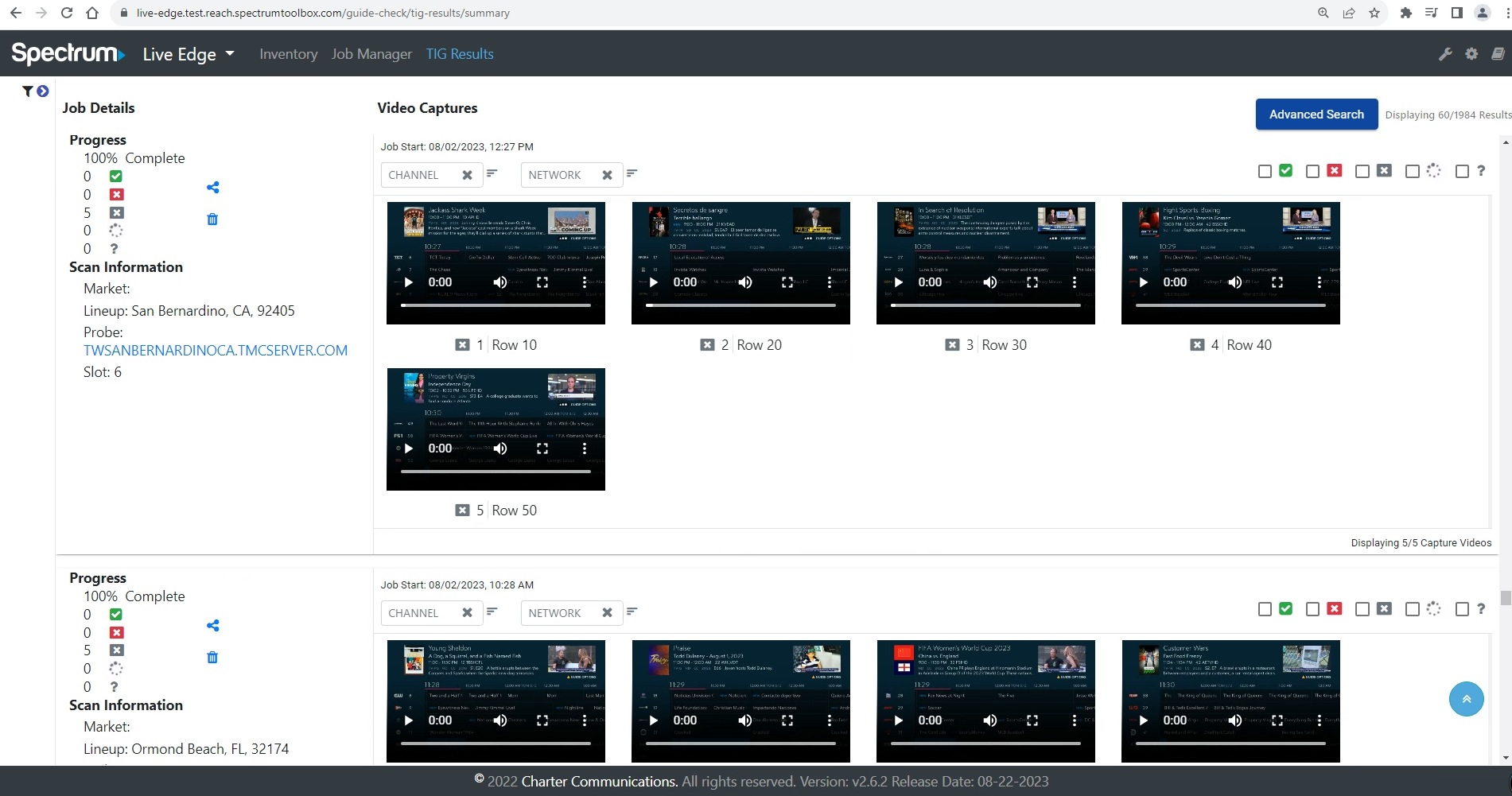Image resolution: width=1512 pixels, height=796 pixels.
Task: Enter fullscreen on Row 30 video
Action: click(x=1032, y=282)
